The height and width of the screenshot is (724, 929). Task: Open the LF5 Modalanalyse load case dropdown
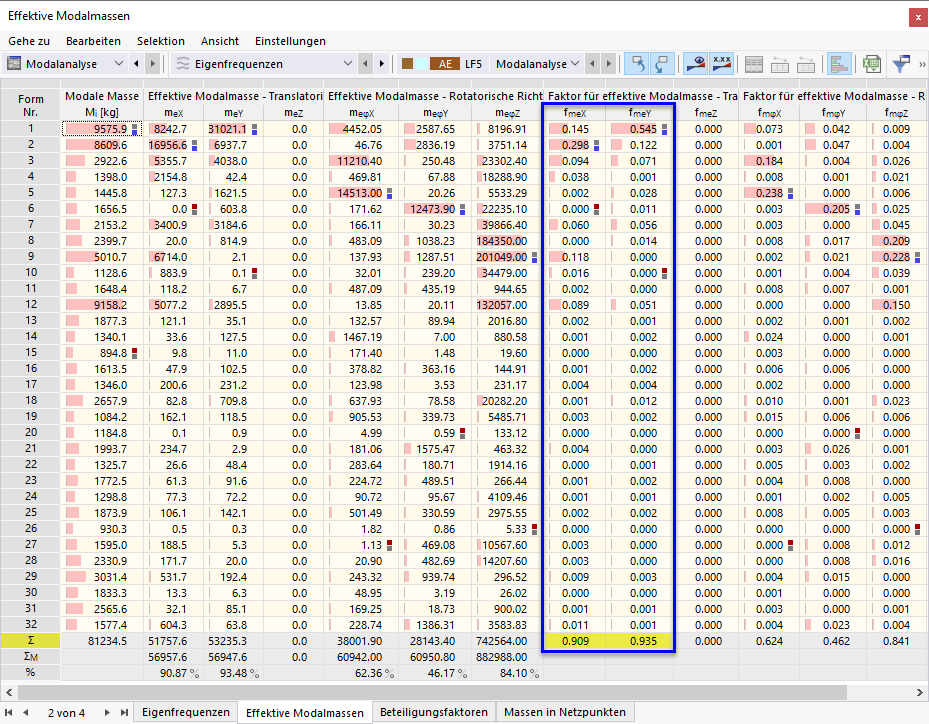[x=574, y=63]
